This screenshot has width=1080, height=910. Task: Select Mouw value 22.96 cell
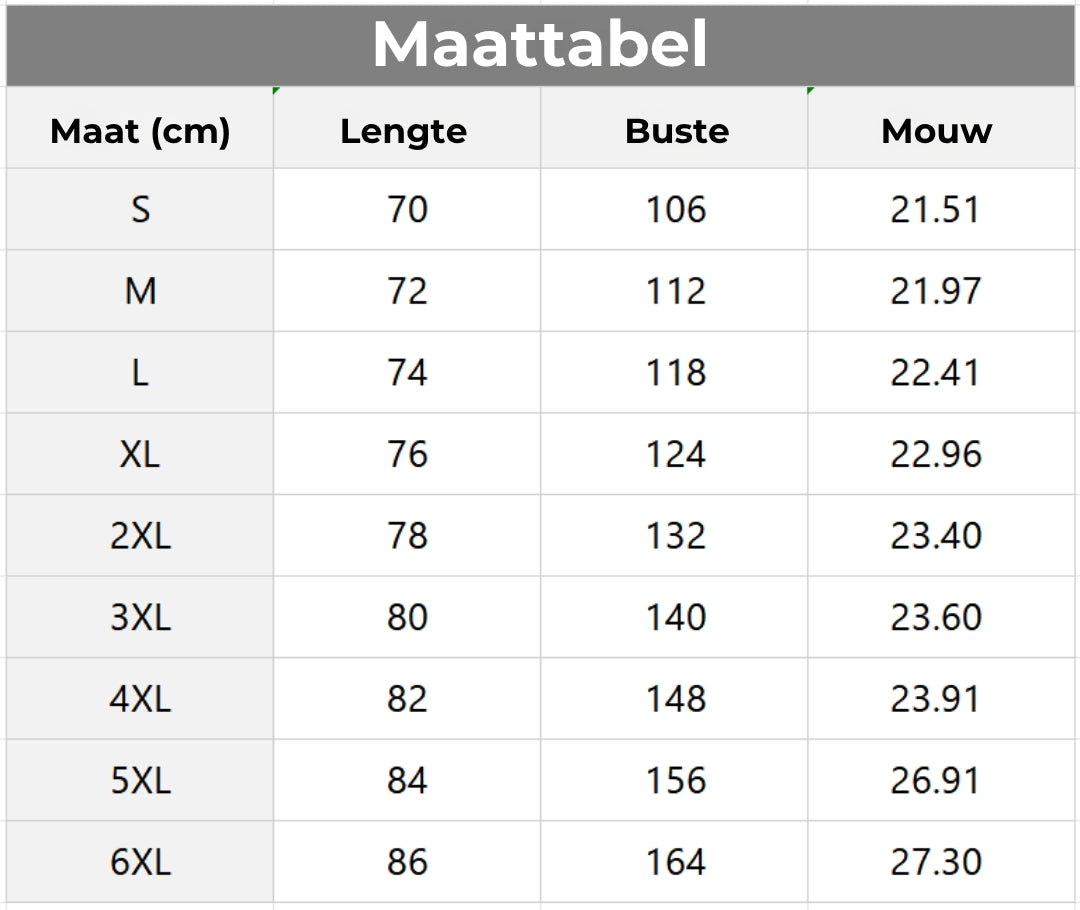point(941,454)
